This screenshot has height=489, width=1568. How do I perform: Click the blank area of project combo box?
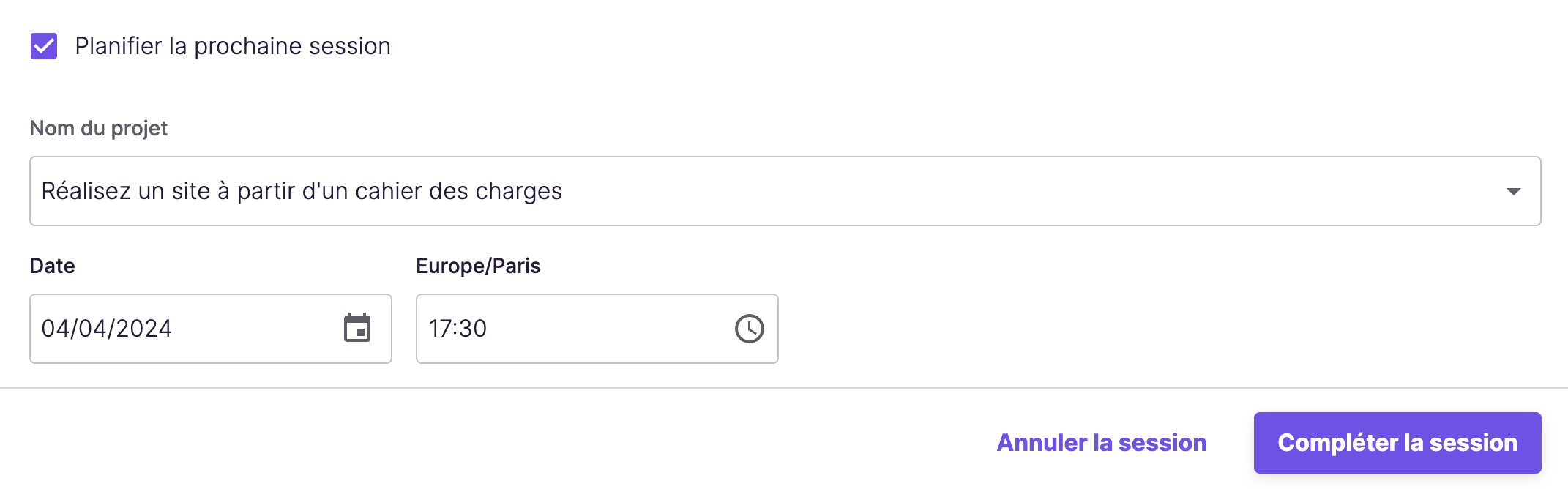(1025, 191)
